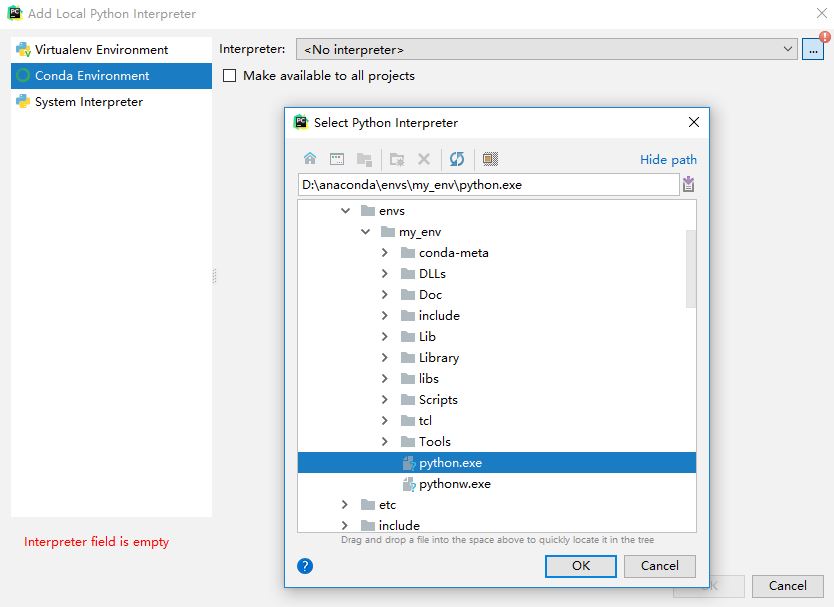Collapse the envs folder
This screenshot has width=834, height=607.
[345, 211]
